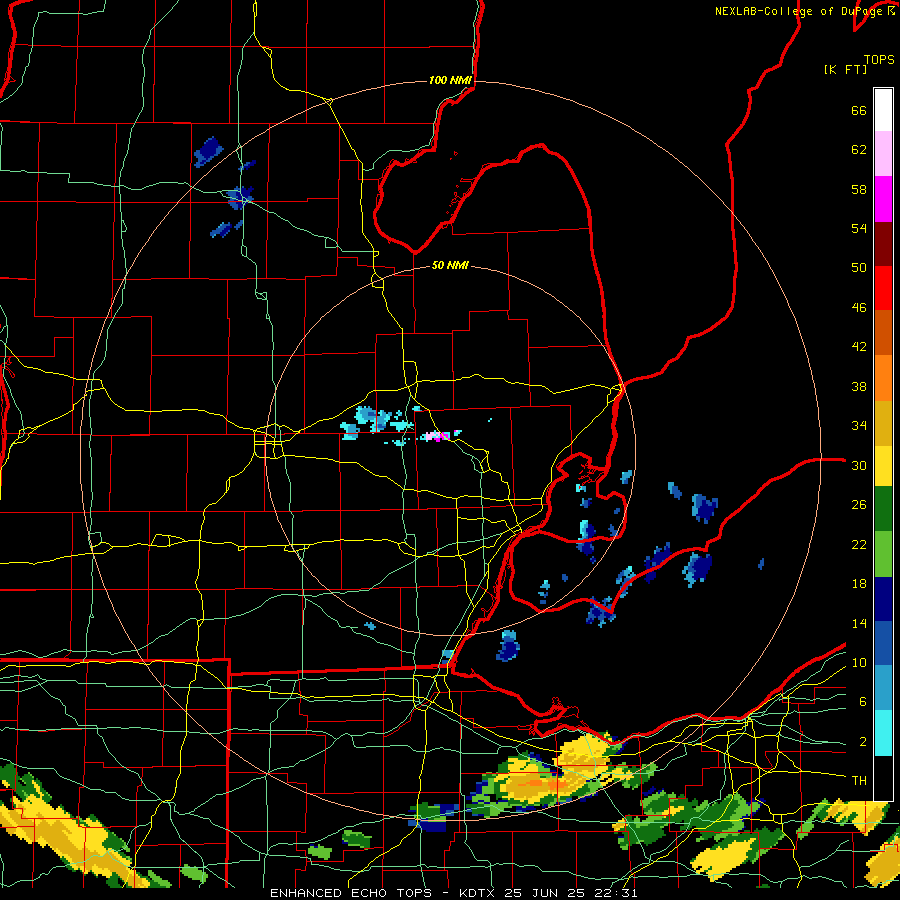Click legend value 14

pos(859,623)
